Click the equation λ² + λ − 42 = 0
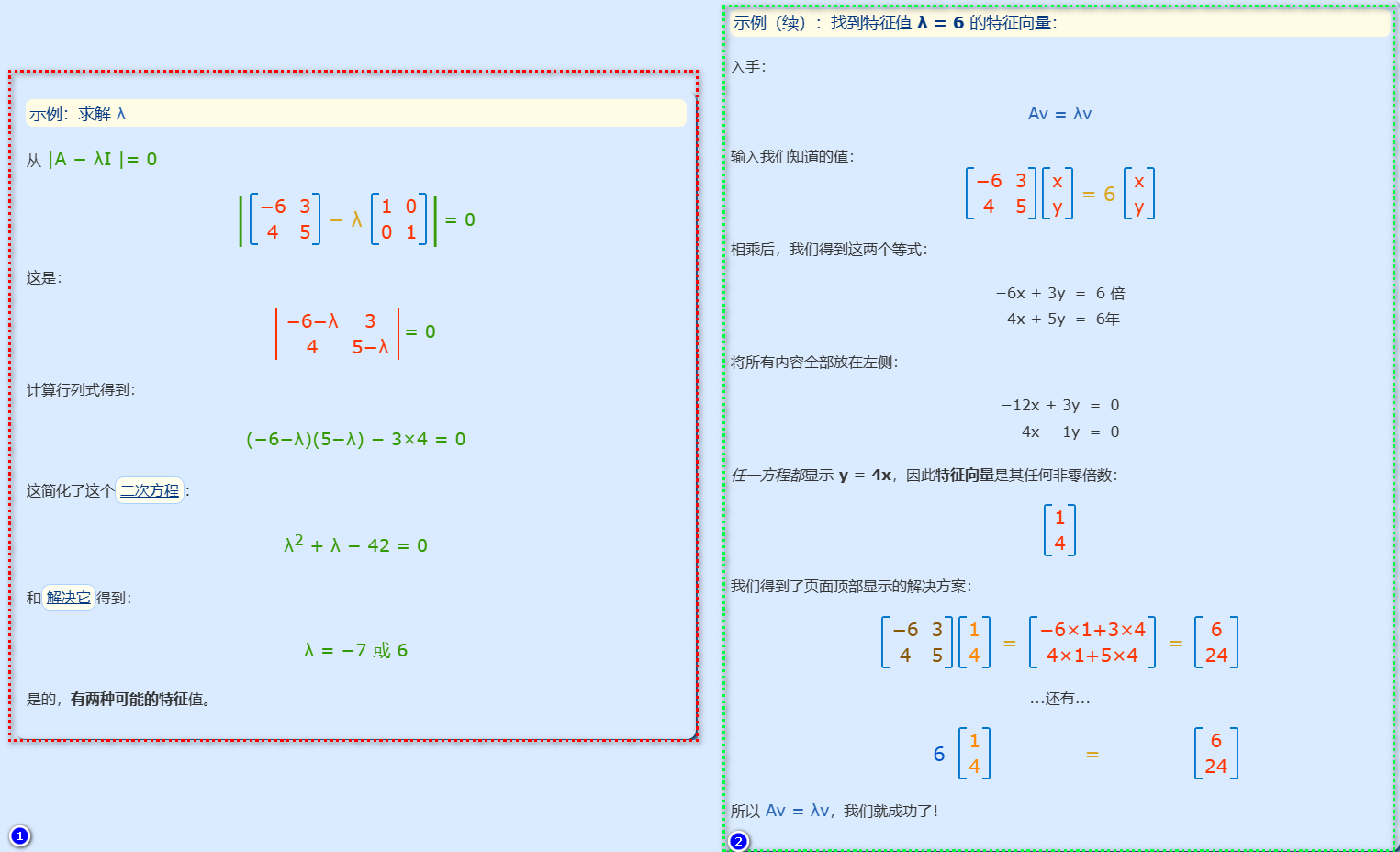Image resolution: width=1400 pixels, height=852 pixels. tap(355, 544)
